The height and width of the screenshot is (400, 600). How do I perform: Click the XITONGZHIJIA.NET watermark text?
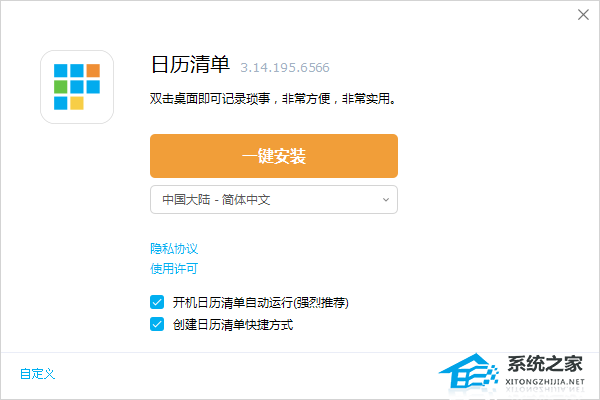(545, 382)
